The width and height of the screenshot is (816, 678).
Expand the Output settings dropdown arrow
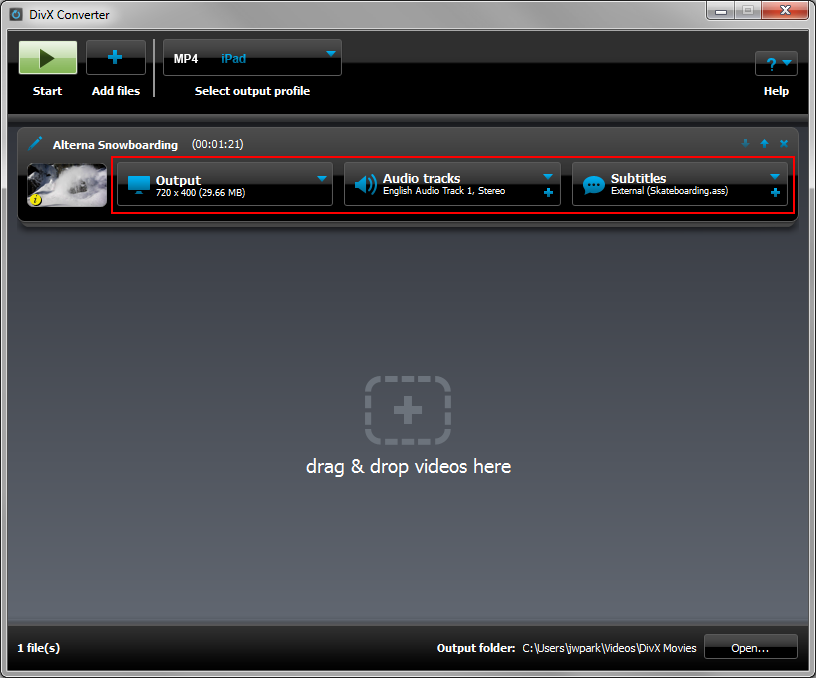(322, 178)
